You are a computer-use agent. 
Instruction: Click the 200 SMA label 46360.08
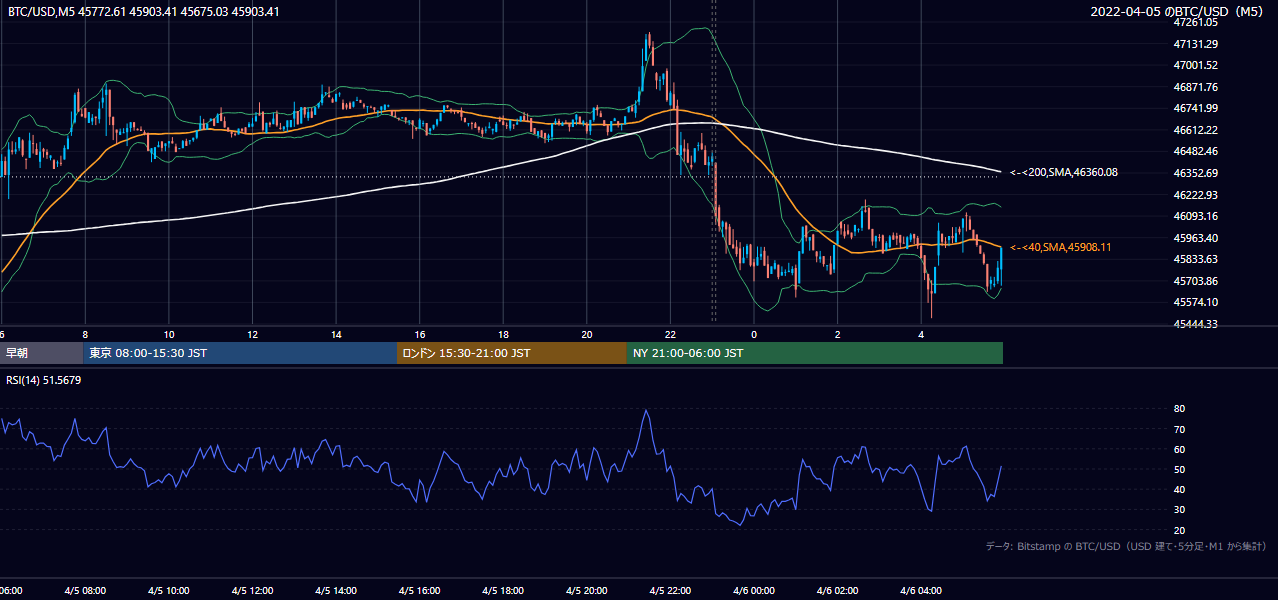click(x=1064, y=173)
